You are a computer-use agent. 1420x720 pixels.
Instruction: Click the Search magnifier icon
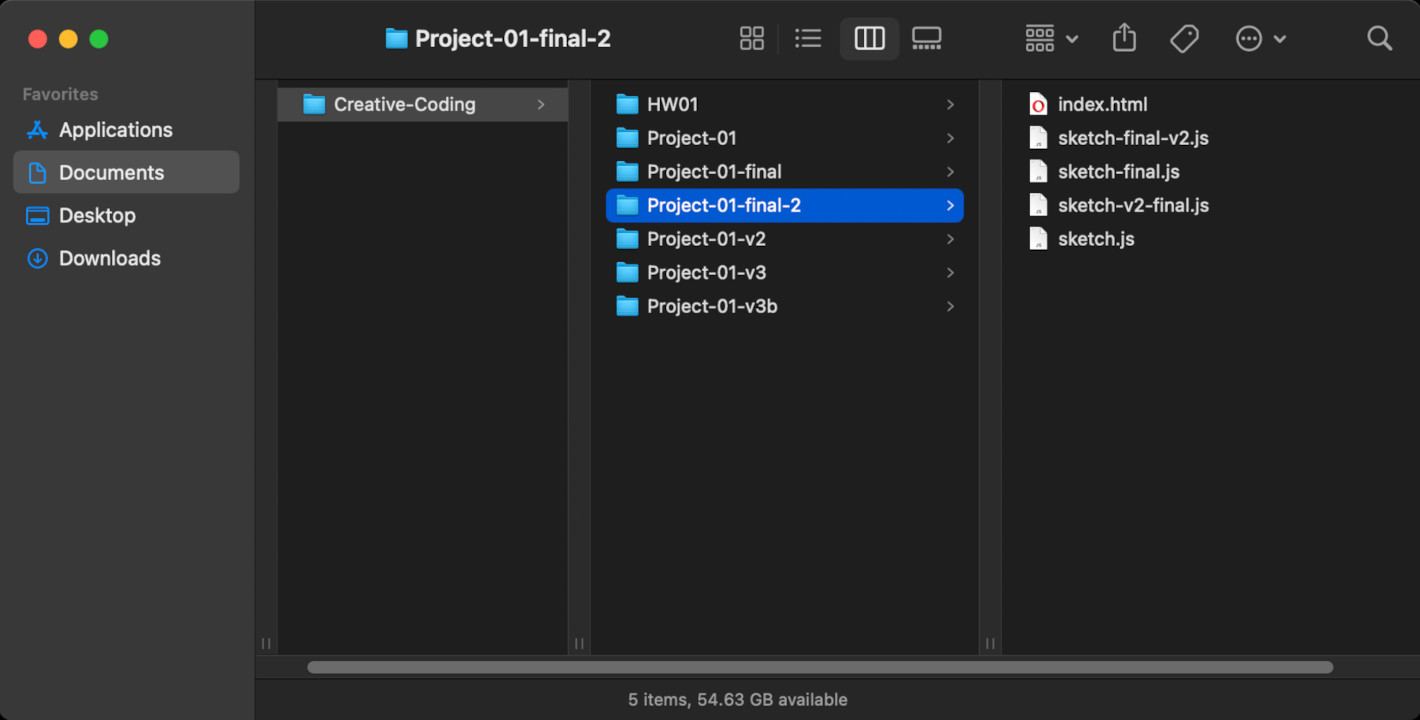[x=1379, y=39]
